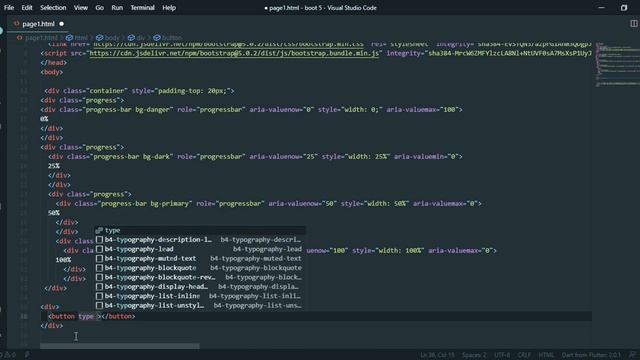The image size is (640, 360).
Task: Select the page1.html editor tab
Action: pos(38,24)
